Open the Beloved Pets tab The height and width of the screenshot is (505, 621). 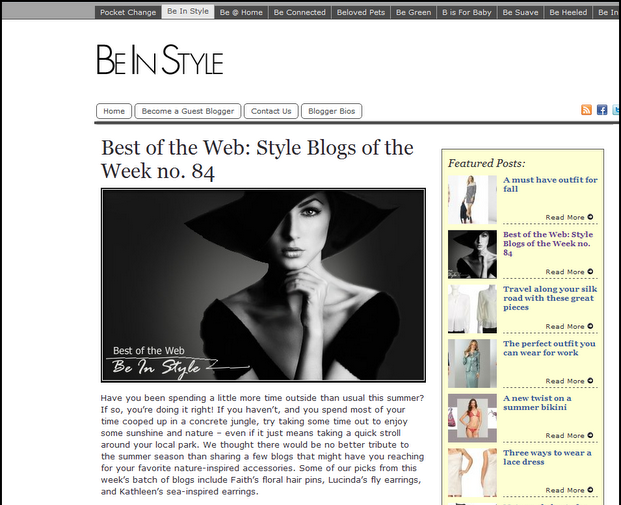click(361, 12)
